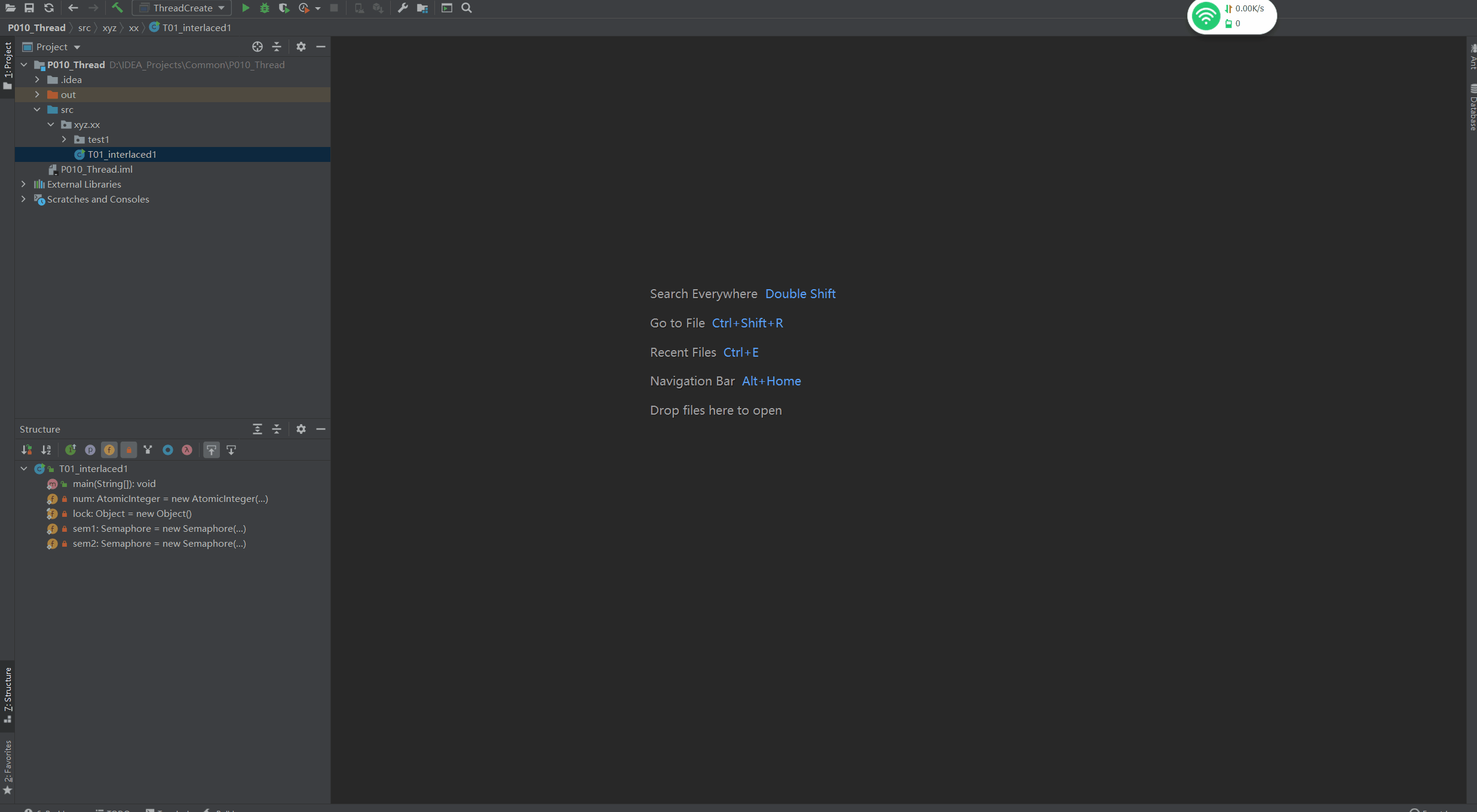Click the Double Shift shortcut link
The width and height of the screenshot is (1477, 812).
(800, 293)
